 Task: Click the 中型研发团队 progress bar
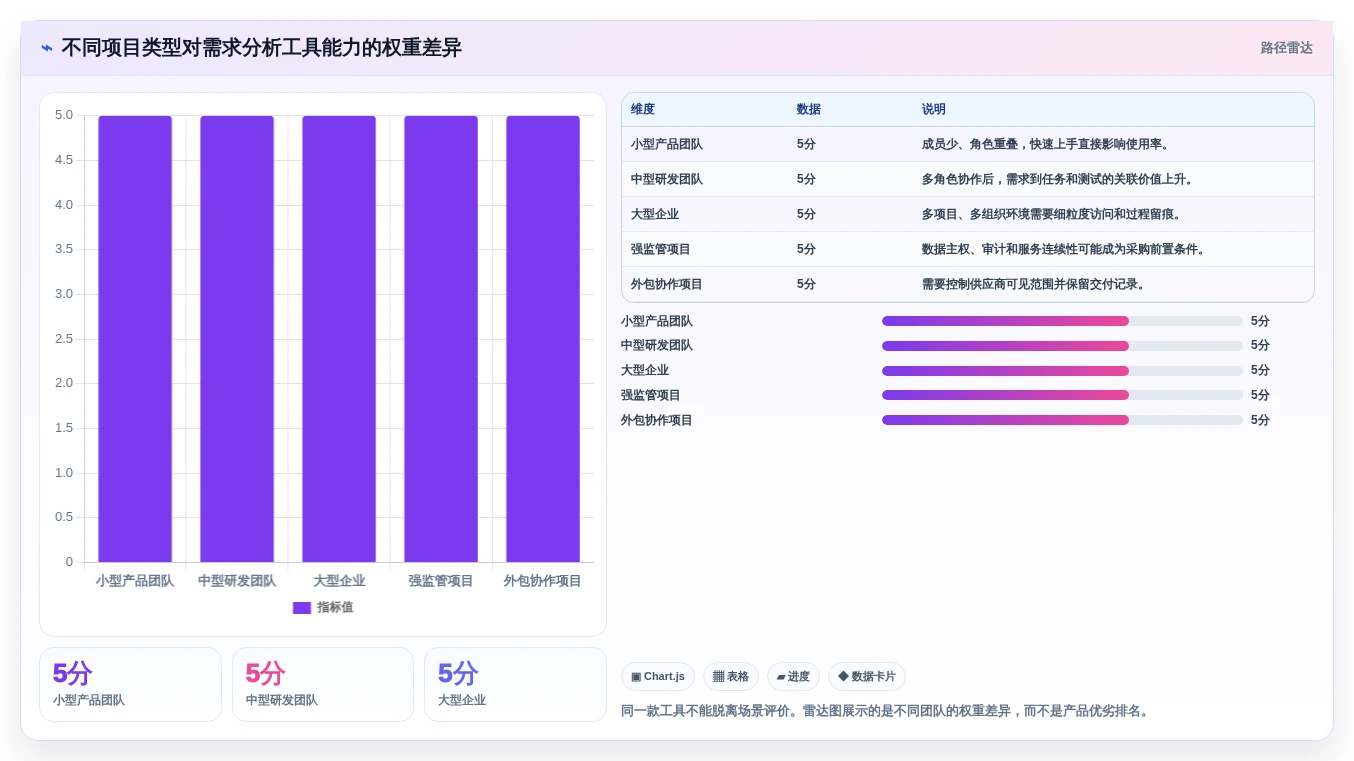pyautogui.click(x=1062, y=346)
